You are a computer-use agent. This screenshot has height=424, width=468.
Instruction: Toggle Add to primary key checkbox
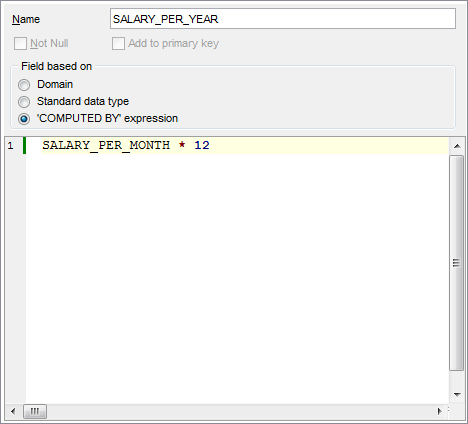click(118, 44)
